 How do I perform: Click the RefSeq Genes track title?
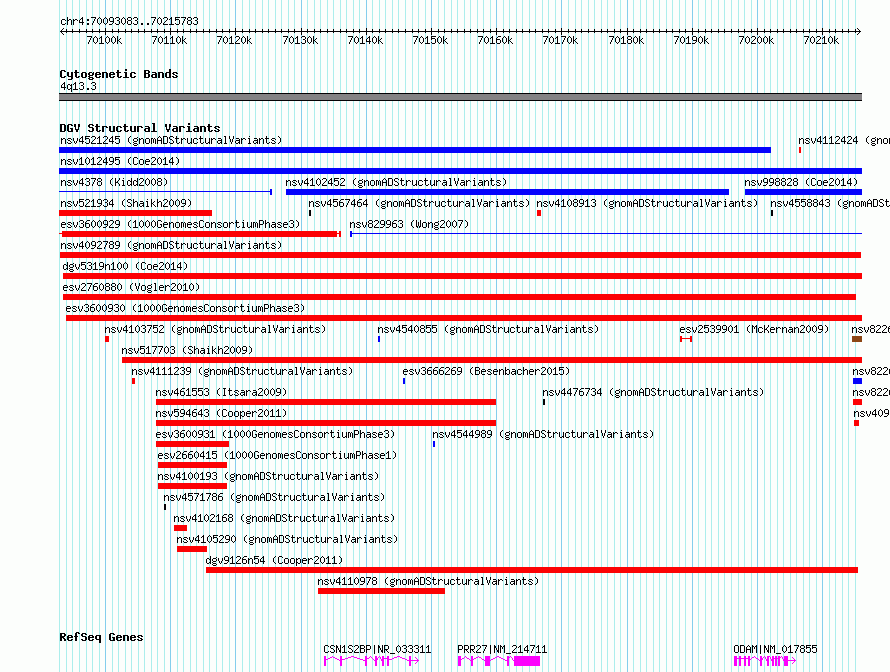(x=101, y=637)
